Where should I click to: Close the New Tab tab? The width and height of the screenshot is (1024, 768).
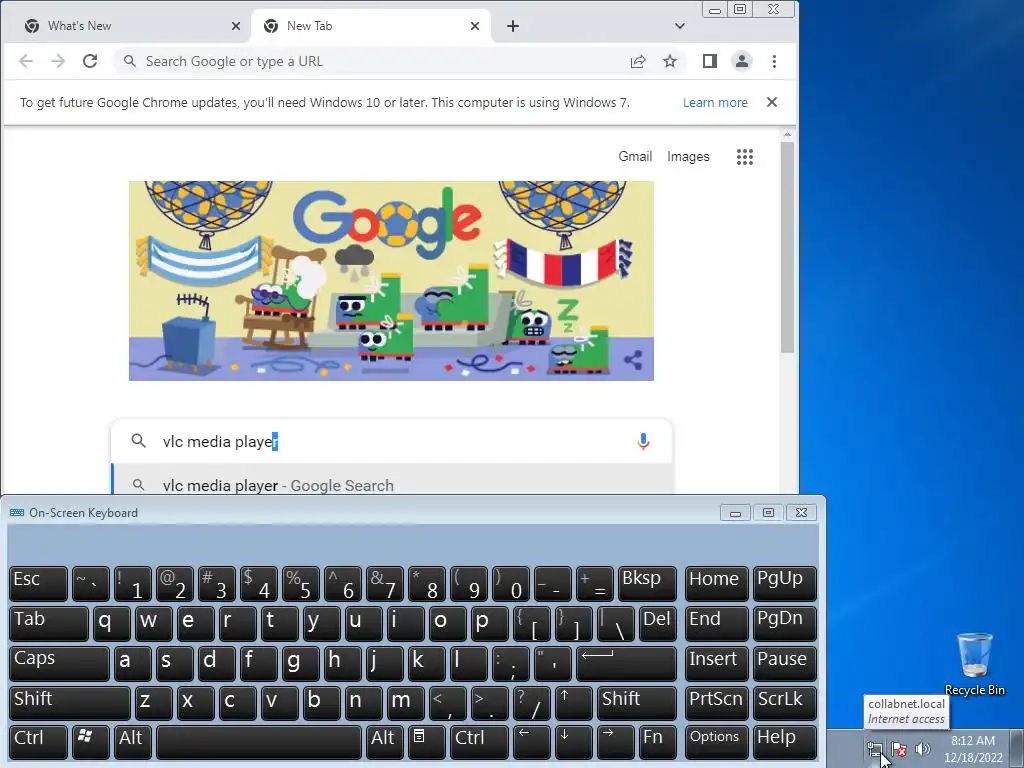[475, 26]
